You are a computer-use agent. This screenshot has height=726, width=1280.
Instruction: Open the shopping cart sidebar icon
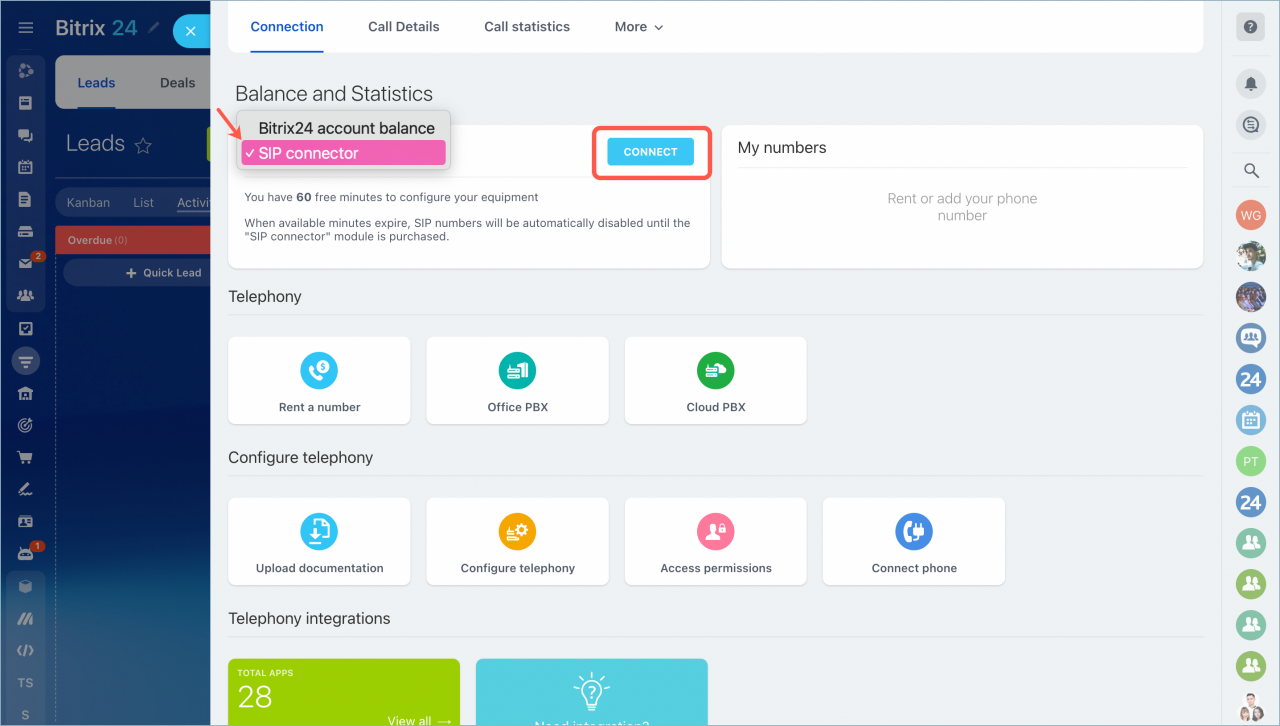pyautogui.click(x=26, y=458)
